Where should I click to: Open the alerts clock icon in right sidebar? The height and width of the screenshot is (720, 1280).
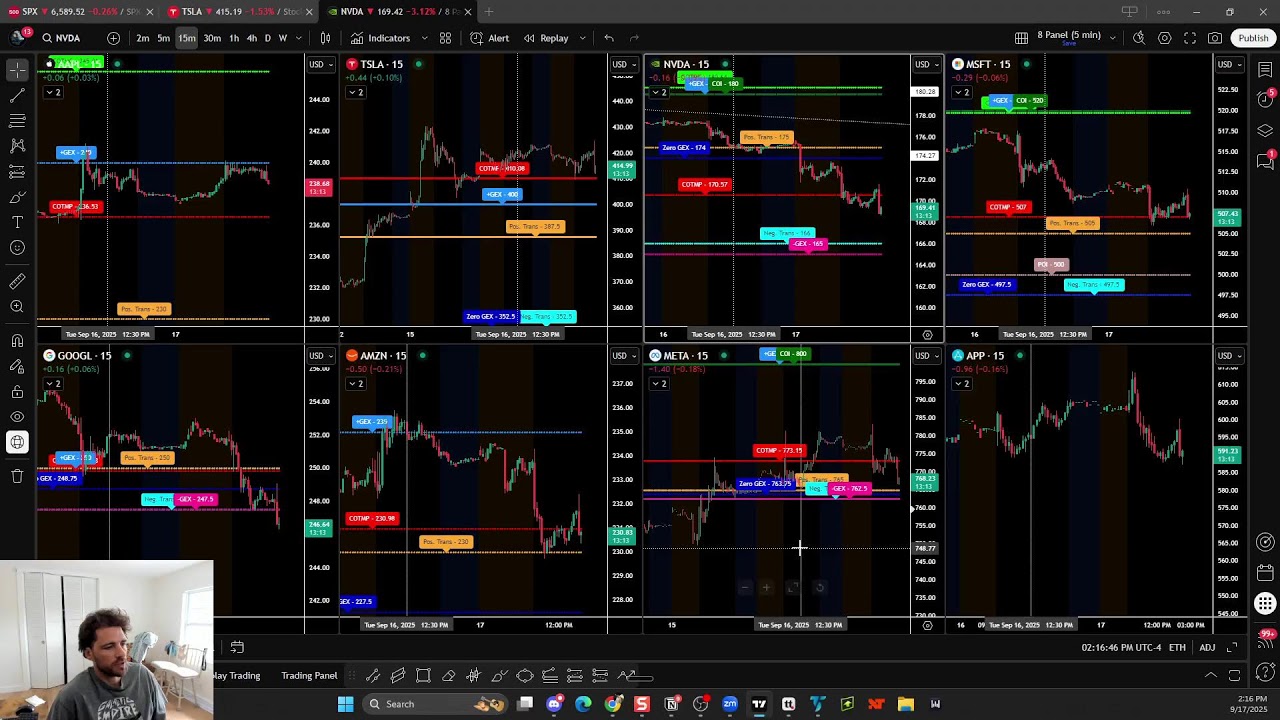[x=1265, y=98]
